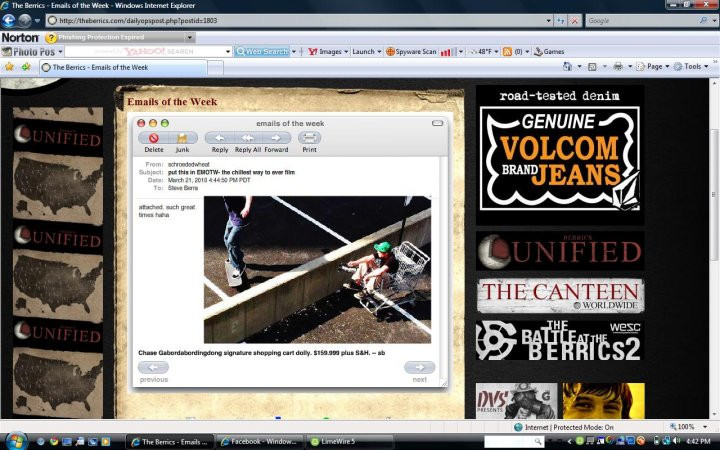Open command bar feeds icon
Screen dimensions: 720x450
click(592, 67)
